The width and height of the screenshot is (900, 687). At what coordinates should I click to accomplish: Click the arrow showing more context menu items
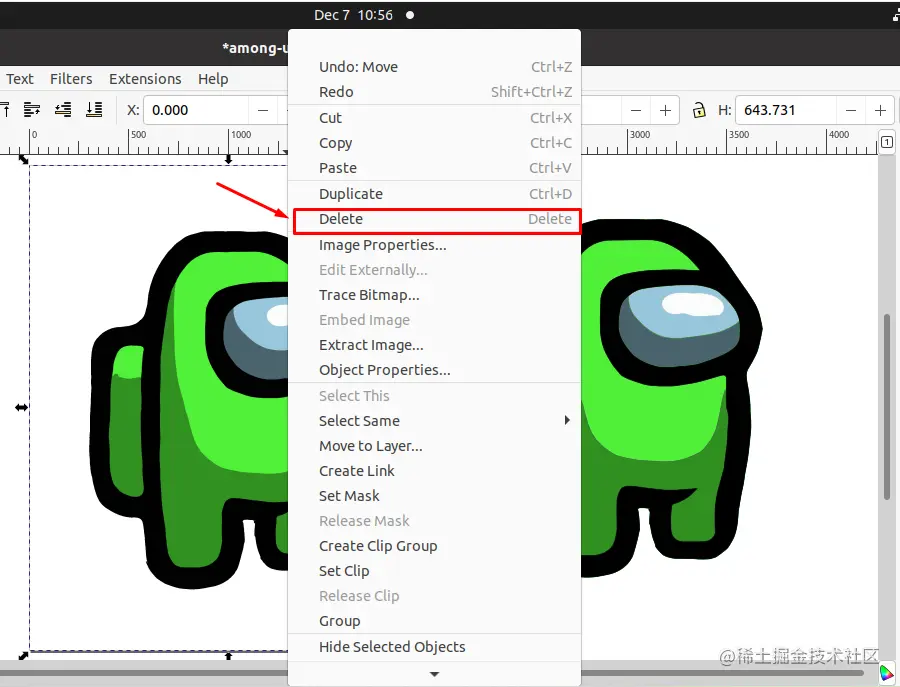435,674
